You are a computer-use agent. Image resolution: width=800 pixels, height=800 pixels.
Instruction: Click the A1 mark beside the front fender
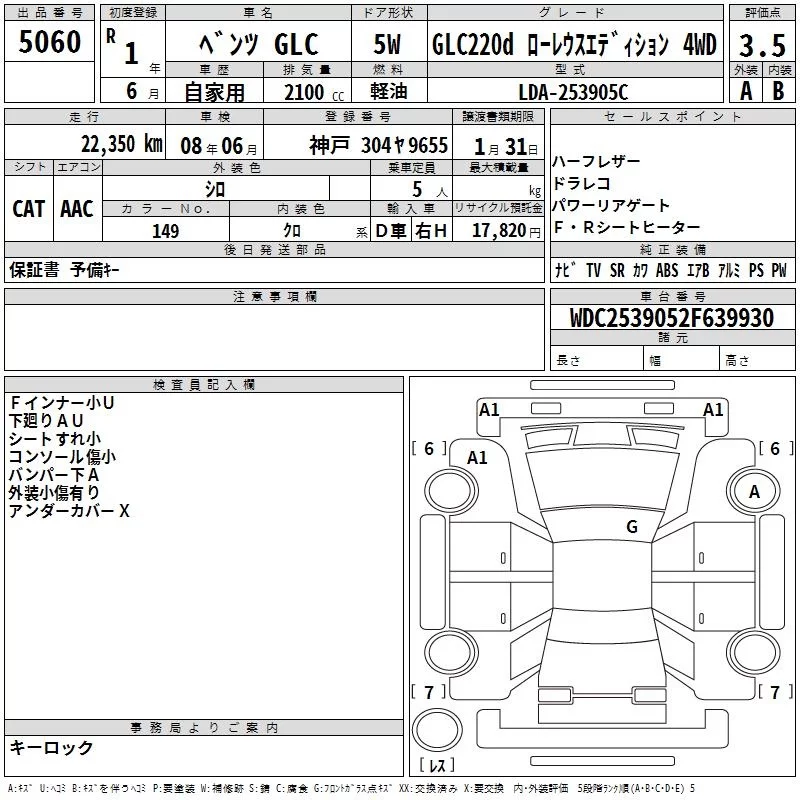(x=477, y=457)
